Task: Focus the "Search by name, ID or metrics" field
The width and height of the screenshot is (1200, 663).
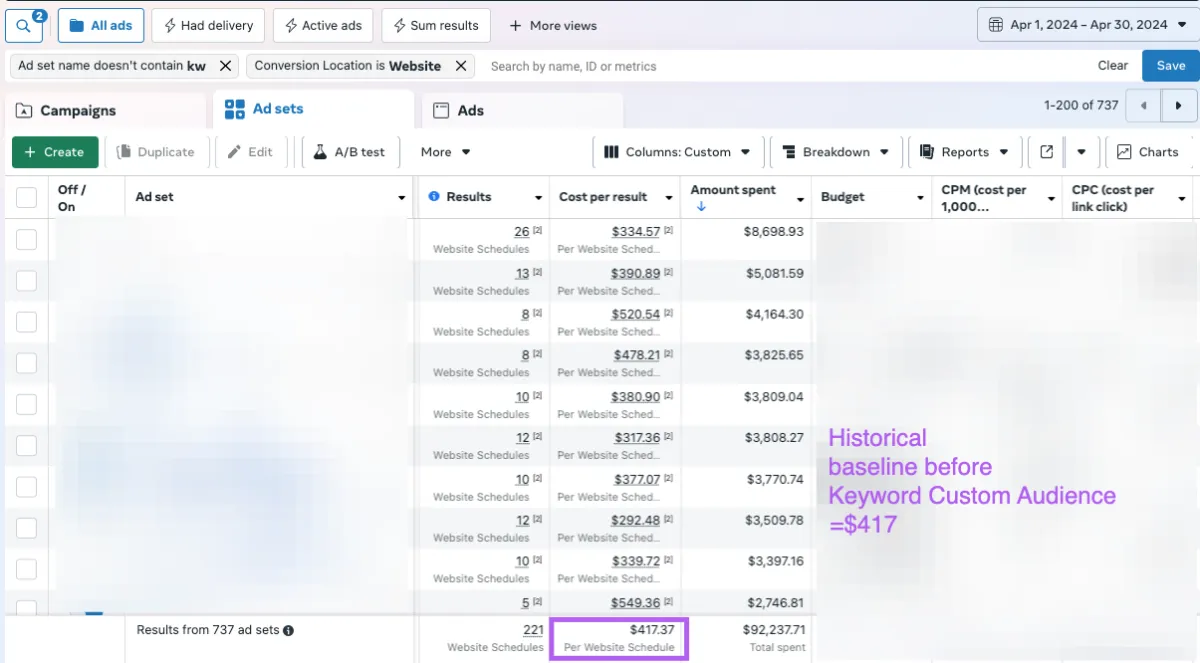Action: (785, 66)
